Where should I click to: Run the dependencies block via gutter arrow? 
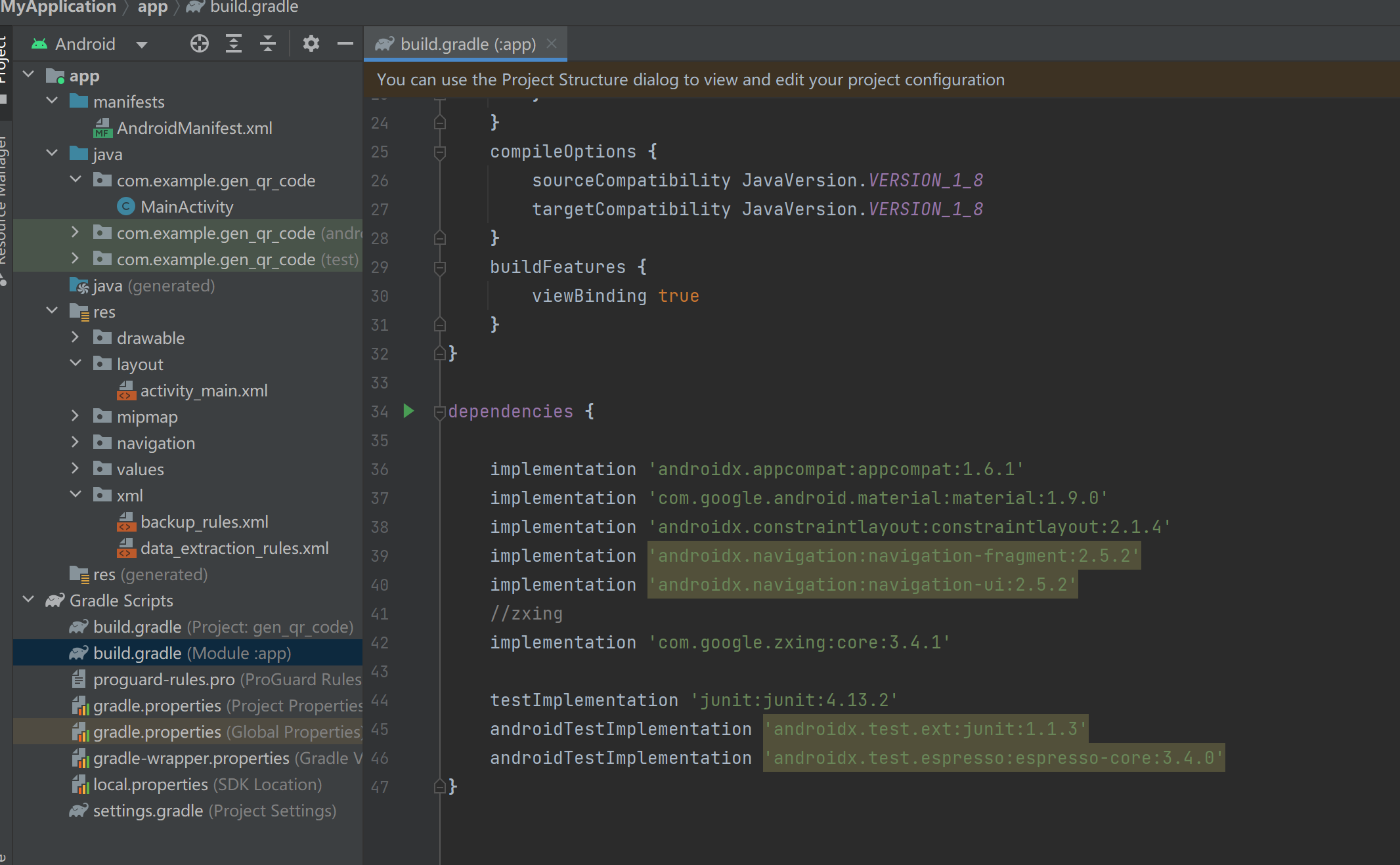[408, 411]
